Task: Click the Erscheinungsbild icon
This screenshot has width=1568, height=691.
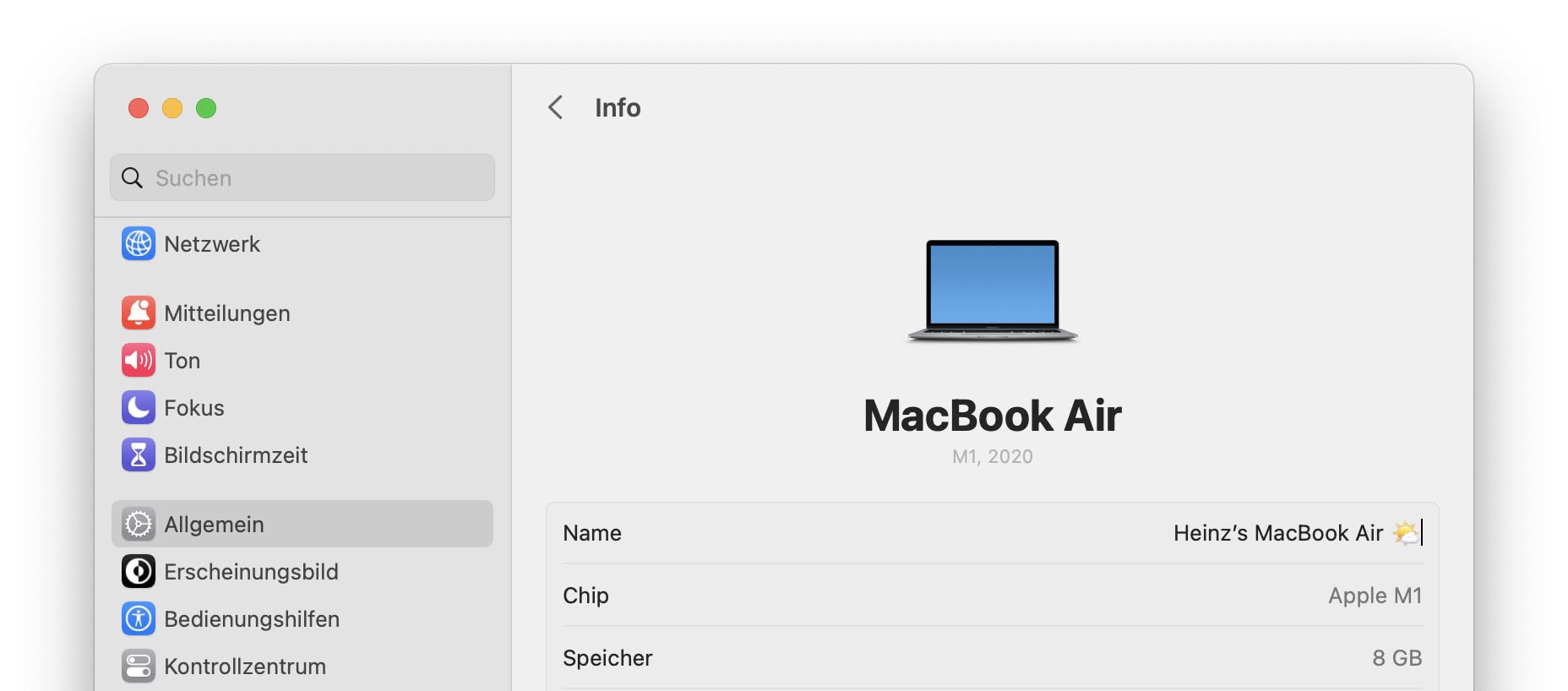Action: 139,572
